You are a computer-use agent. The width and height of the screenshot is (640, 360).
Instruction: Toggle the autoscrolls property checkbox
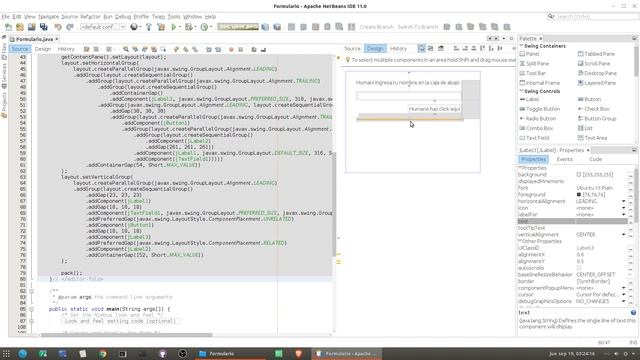coord(579,268)
